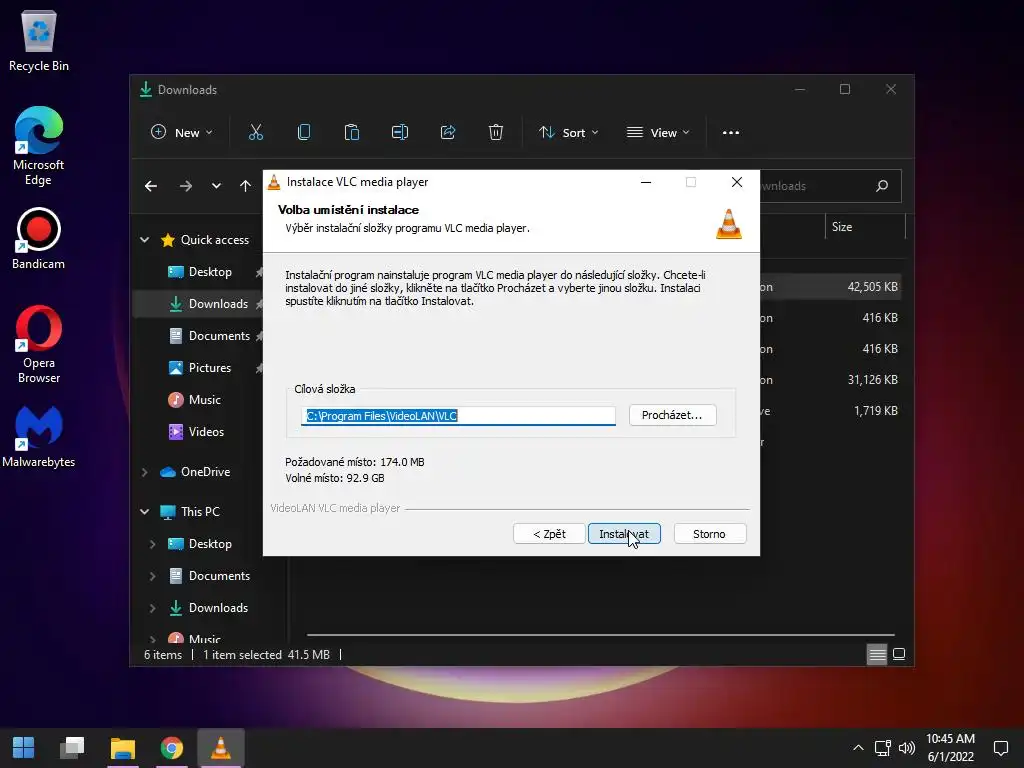Click the network tray icon

point(882,748)
